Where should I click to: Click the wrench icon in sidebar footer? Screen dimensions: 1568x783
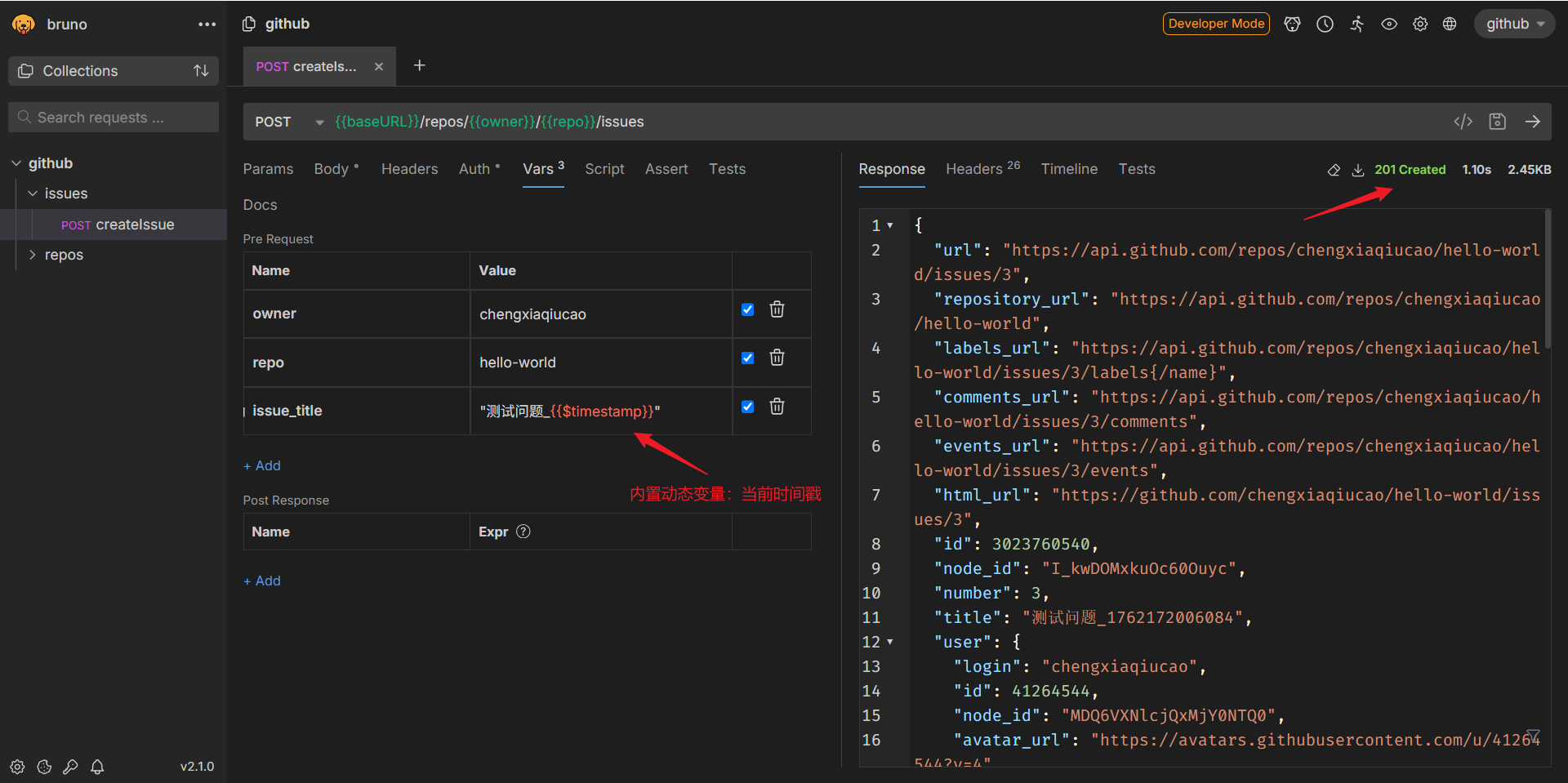pyautogui.click(x=70, y=767)
